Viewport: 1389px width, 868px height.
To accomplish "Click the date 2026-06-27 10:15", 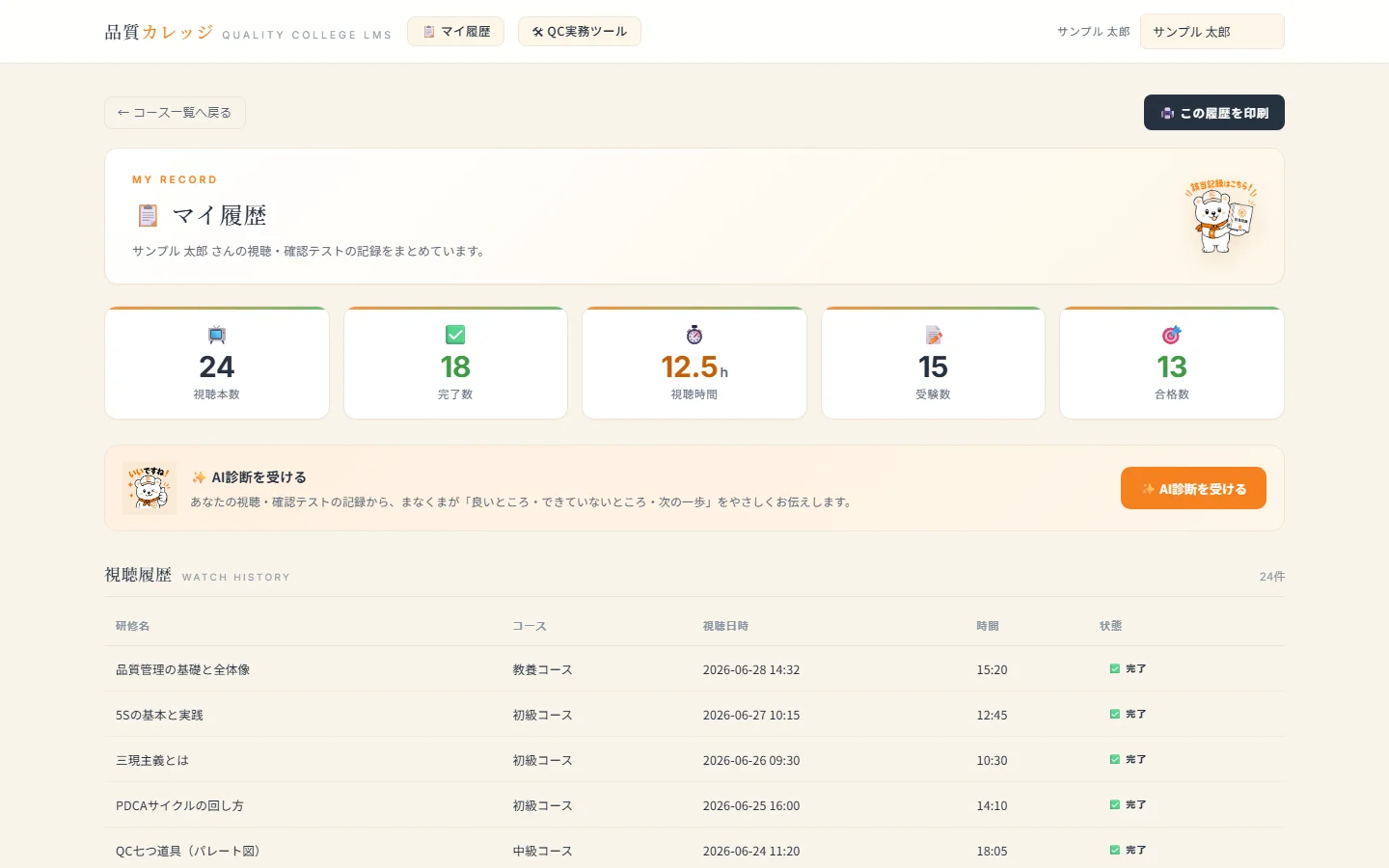I will (x=751, y=715).
